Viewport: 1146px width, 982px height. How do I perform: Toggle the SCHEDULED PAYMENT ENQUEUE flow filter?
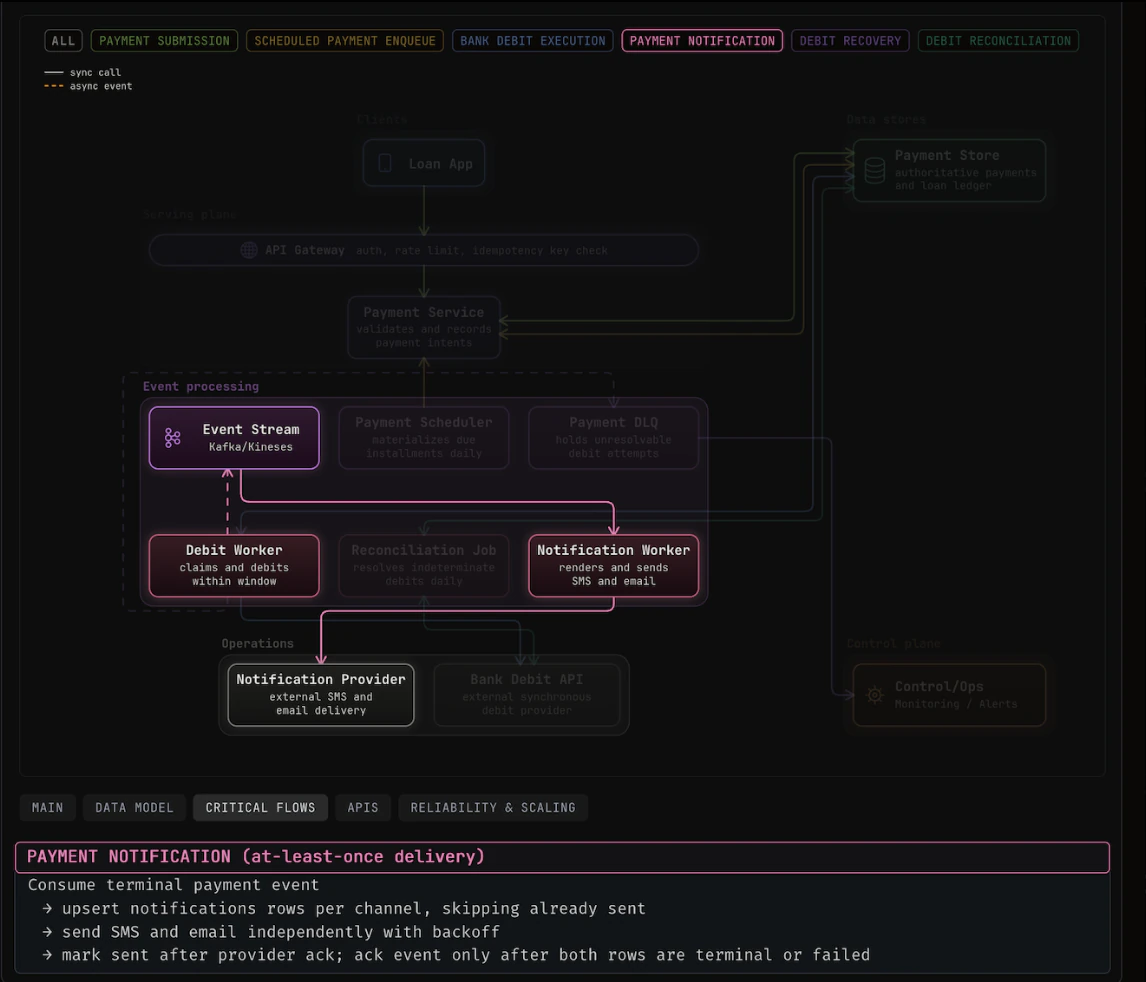tap(345, 41)
